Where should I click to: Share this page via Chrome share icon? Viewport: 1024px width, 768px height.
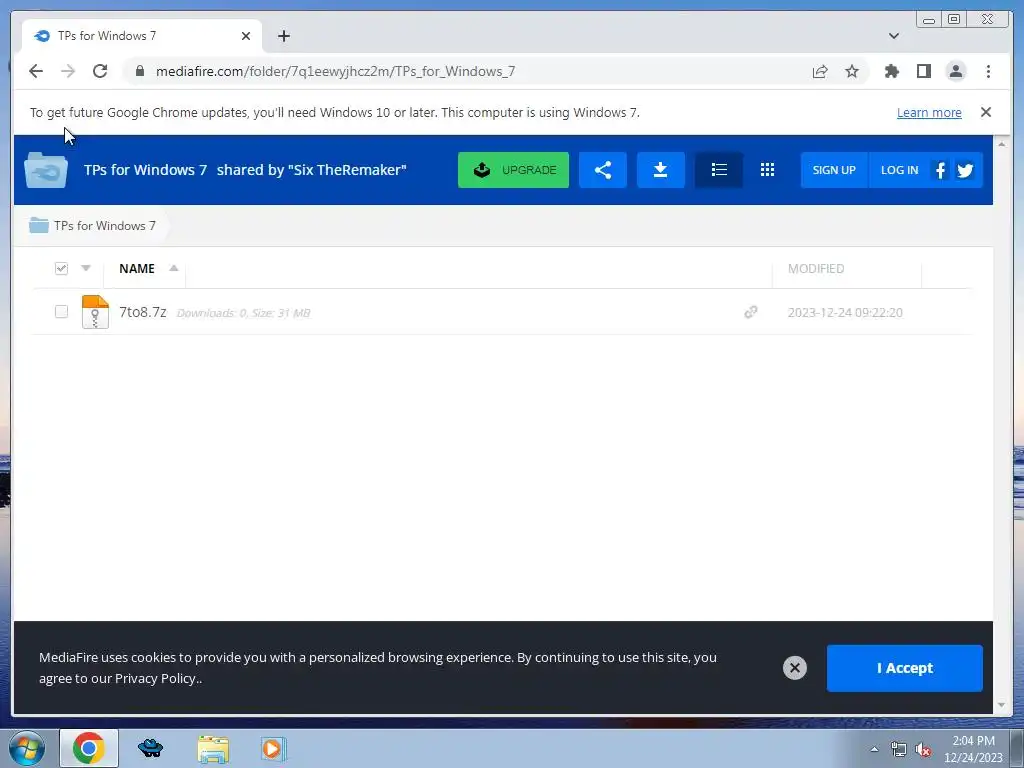[x=820, y=71]
